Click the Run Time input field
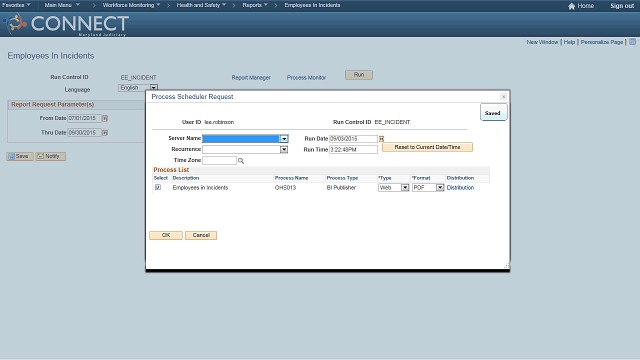This screenshot has height=360, width=640. pos(353,150)
